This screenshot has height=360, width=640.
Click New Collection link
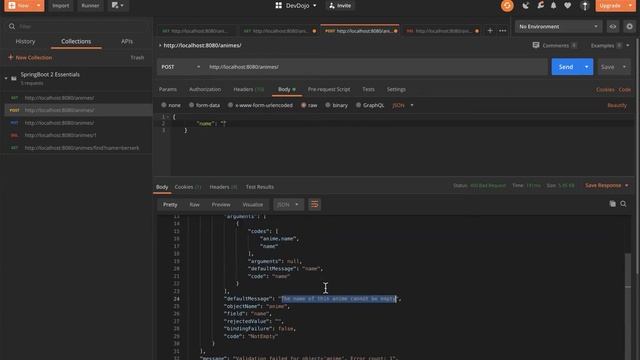click(x=30, y=58)
